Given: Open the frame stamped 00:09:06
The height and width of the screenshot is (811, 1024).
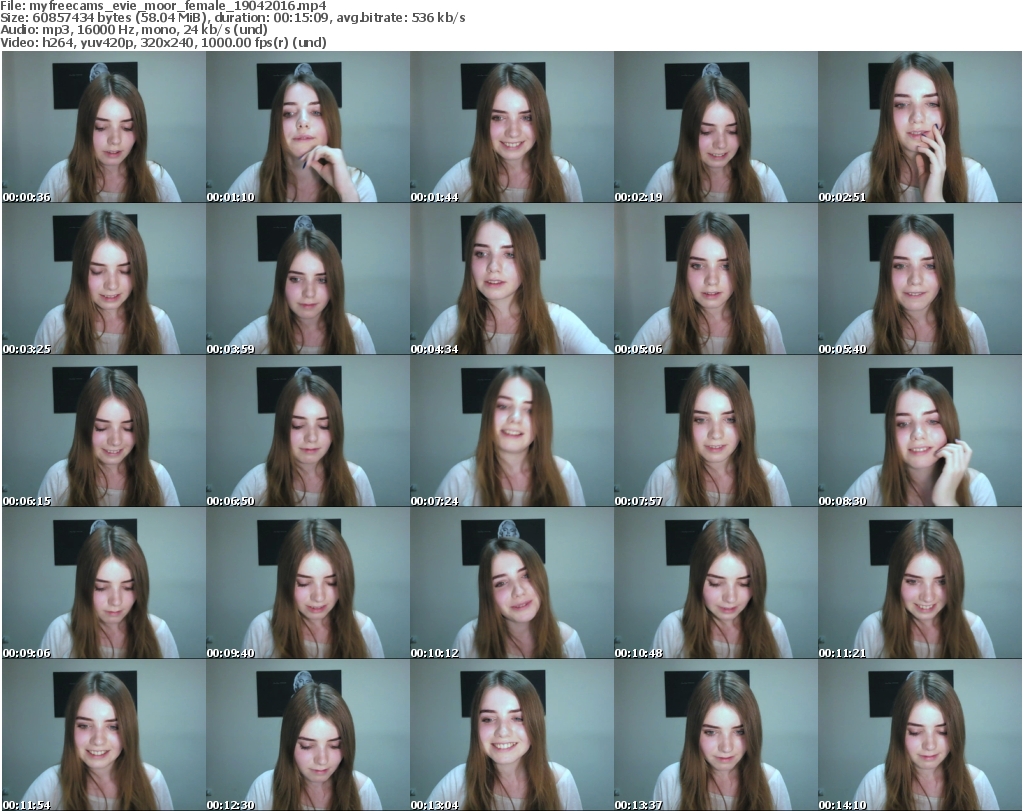Looking at the screenshot, I should click(x=104, y=583).
